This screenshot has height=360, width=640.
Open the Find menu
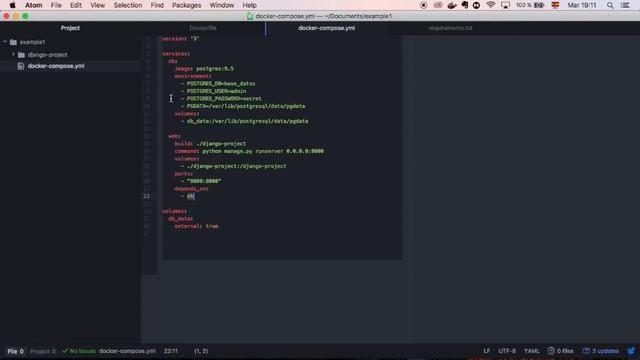(157, 5)
